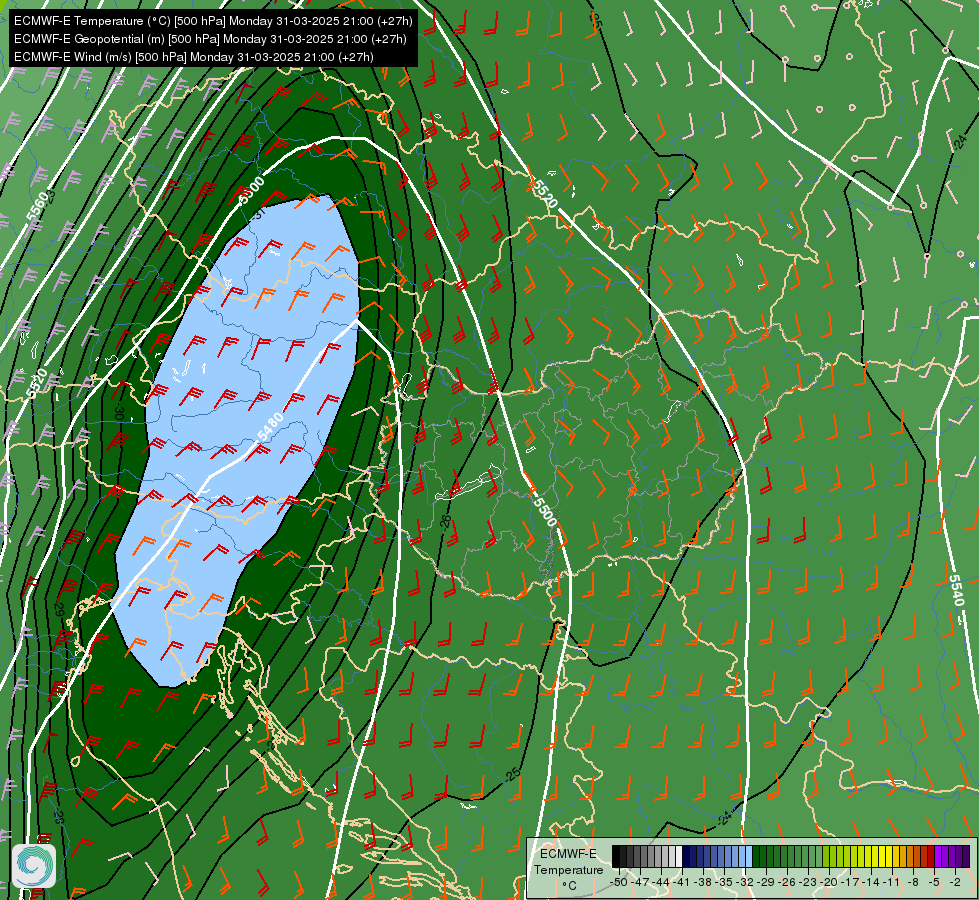Click the -20 value on the legend scale
The image size is (979, 900).
tap(830, 882)
